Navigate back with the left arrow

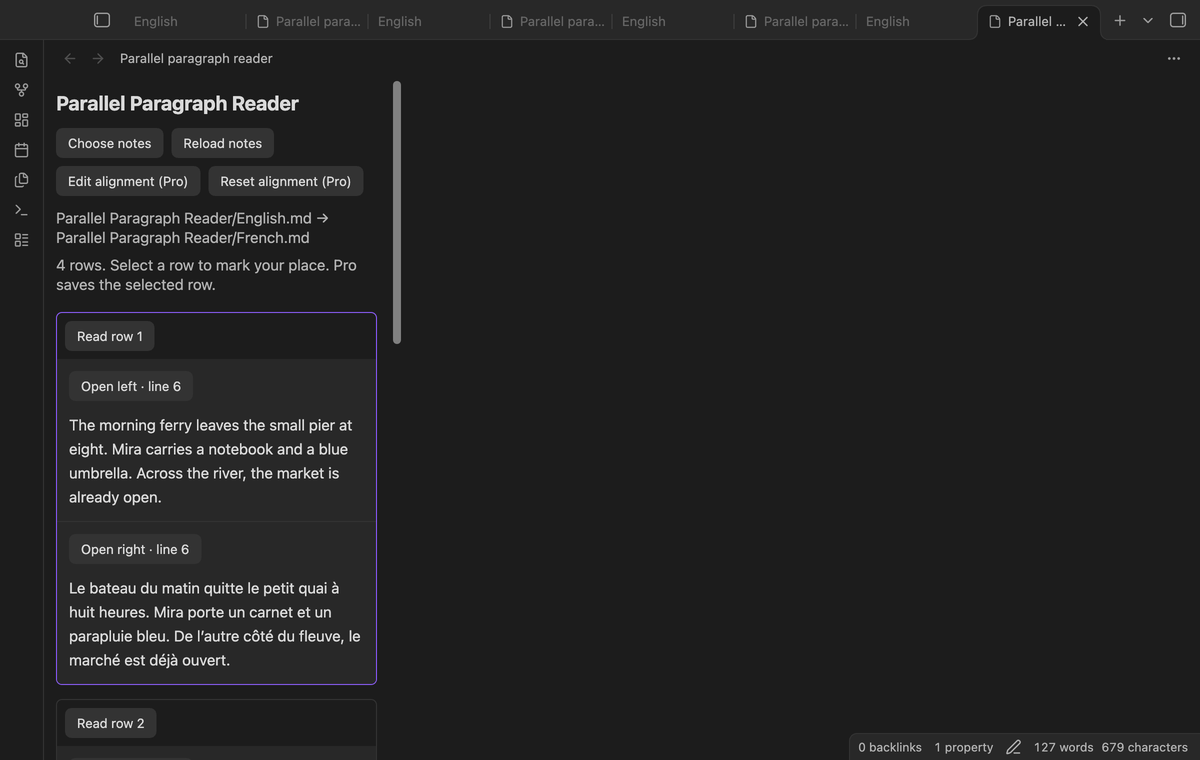pyautogui.click(x=70, y=59)
